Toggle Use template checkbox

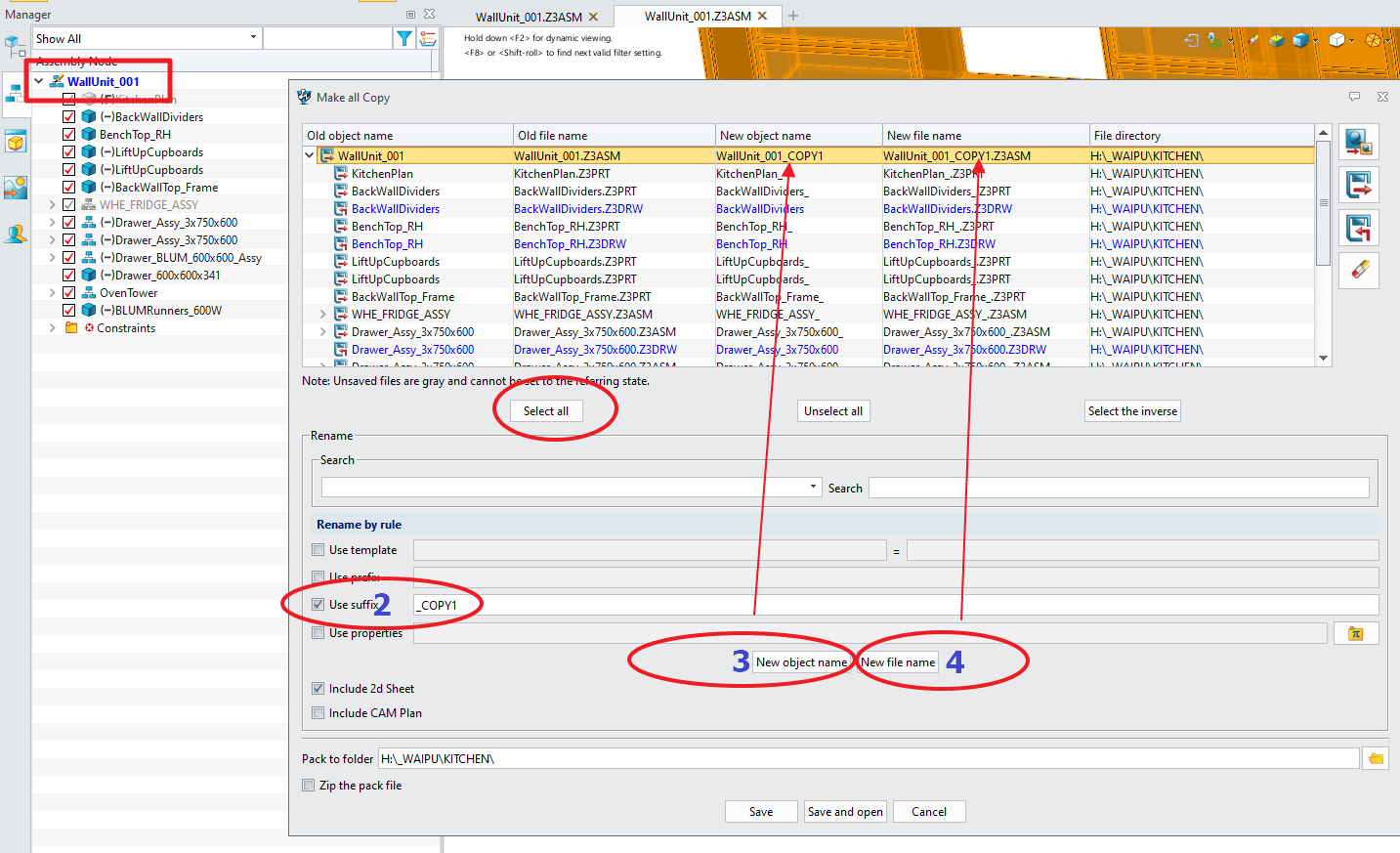pos(318,550)
